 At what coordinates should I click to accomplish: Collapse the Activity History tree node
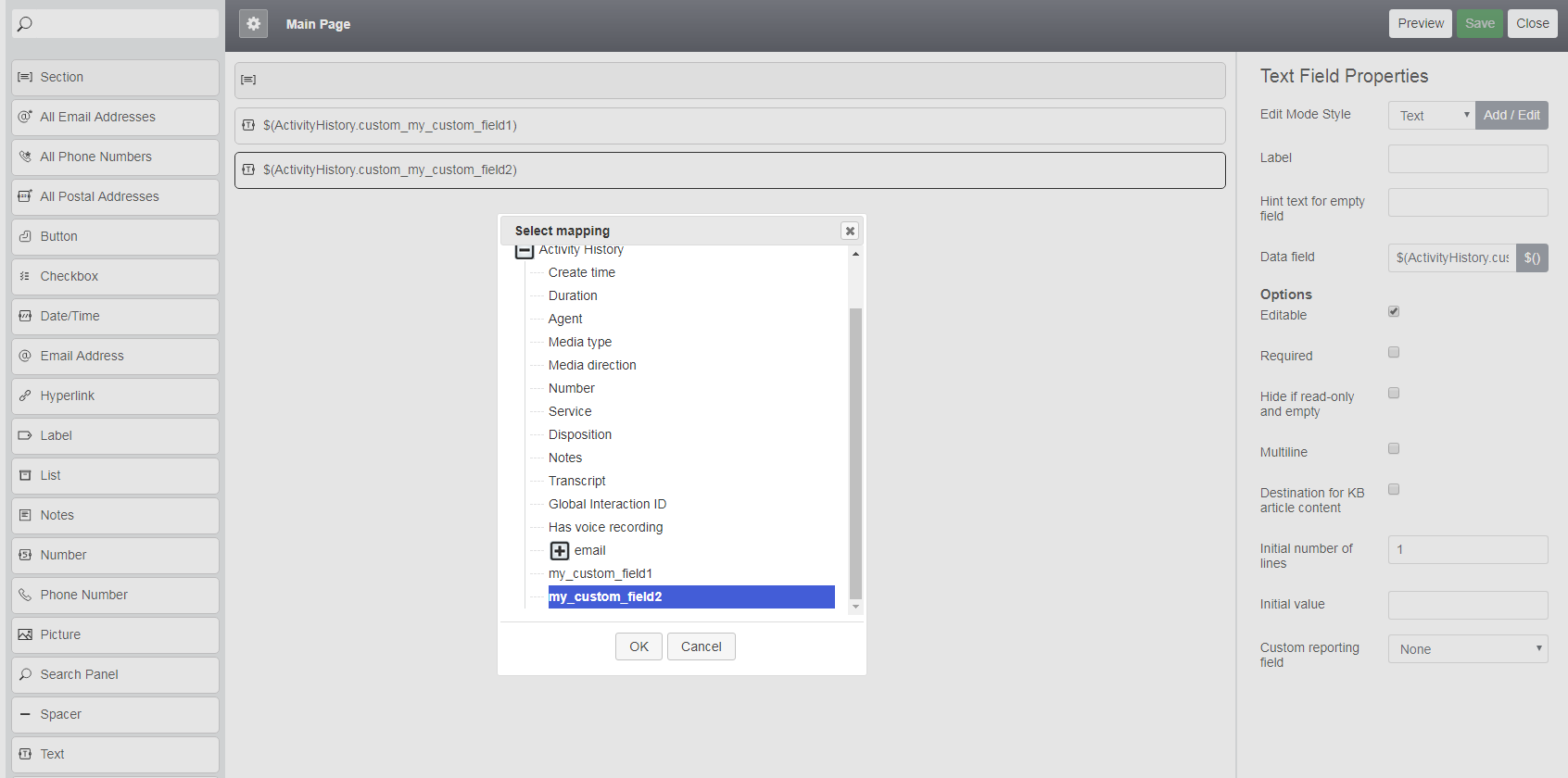tap(525, 250)
